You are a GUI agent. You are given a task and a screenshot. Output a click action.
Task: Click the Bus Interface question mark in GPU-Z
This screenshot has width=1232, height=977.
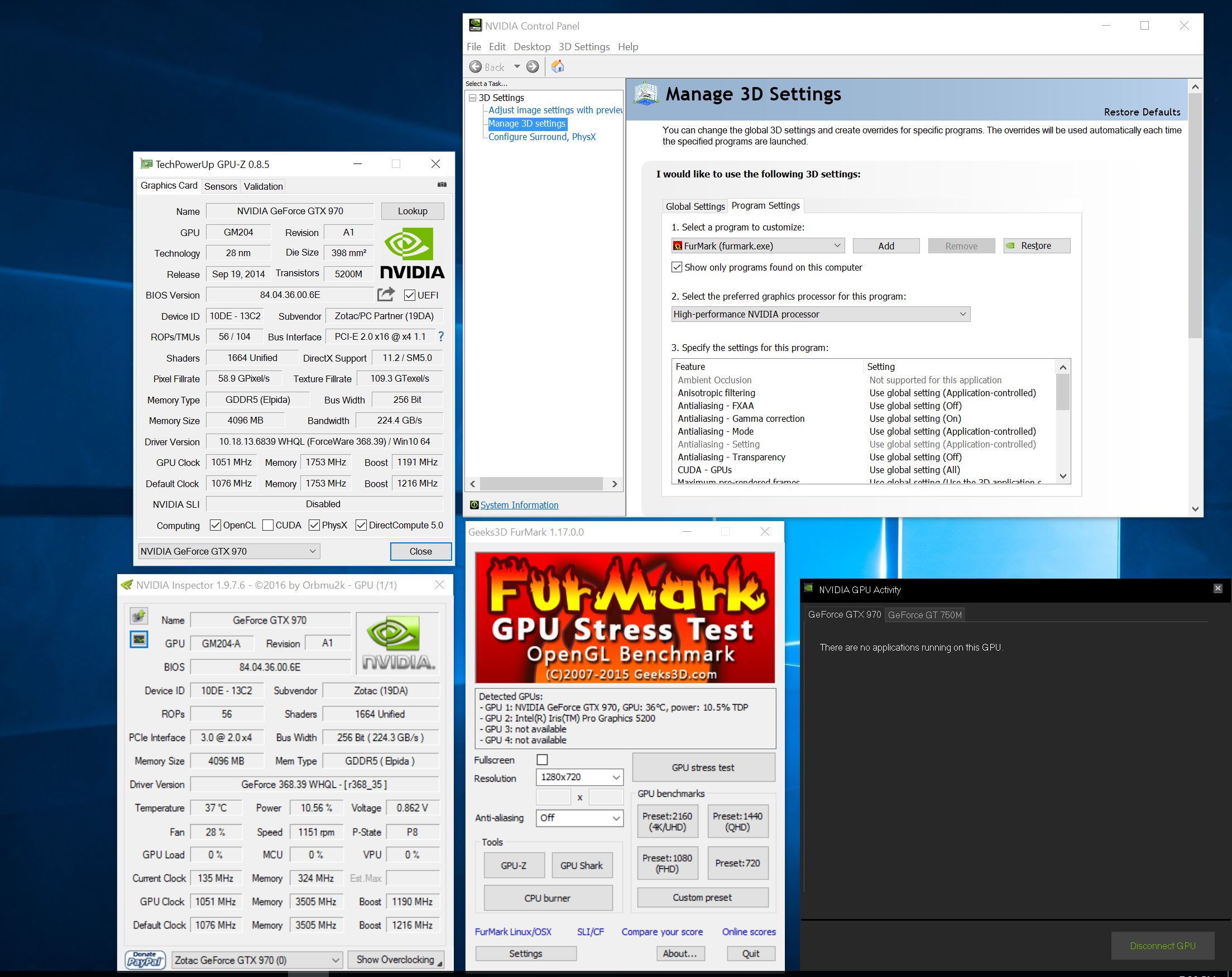point(440,337)
